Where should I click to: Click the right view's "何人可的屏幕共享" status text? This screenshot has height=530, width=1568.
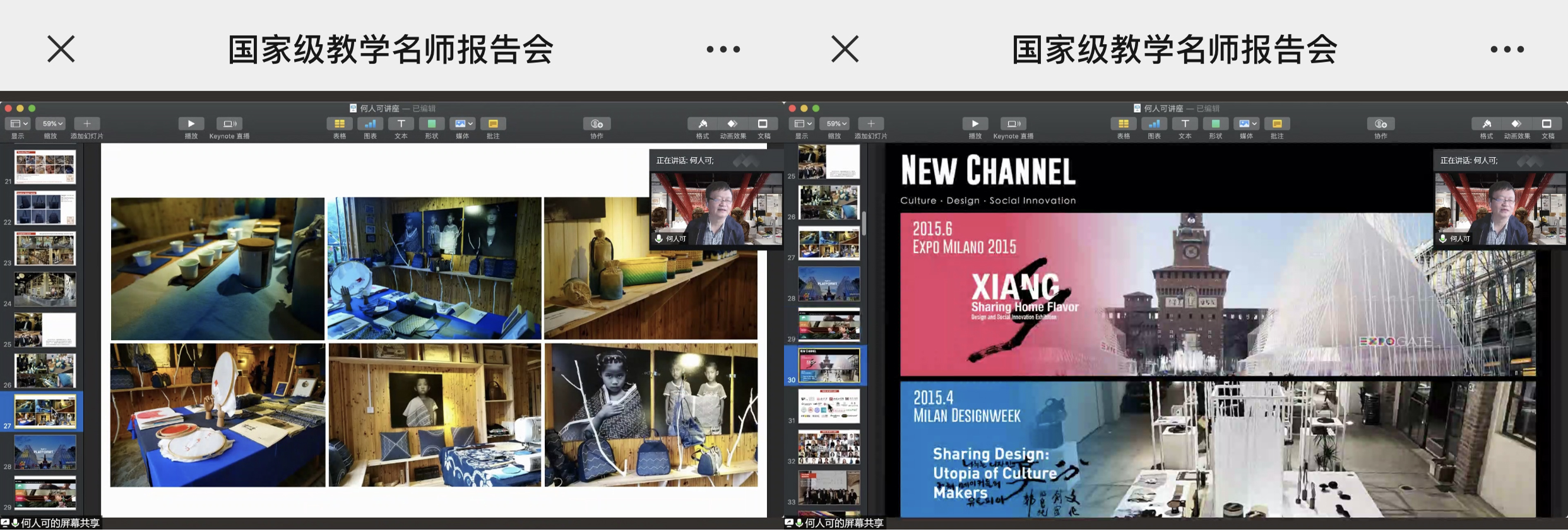[x=845, y=523]
